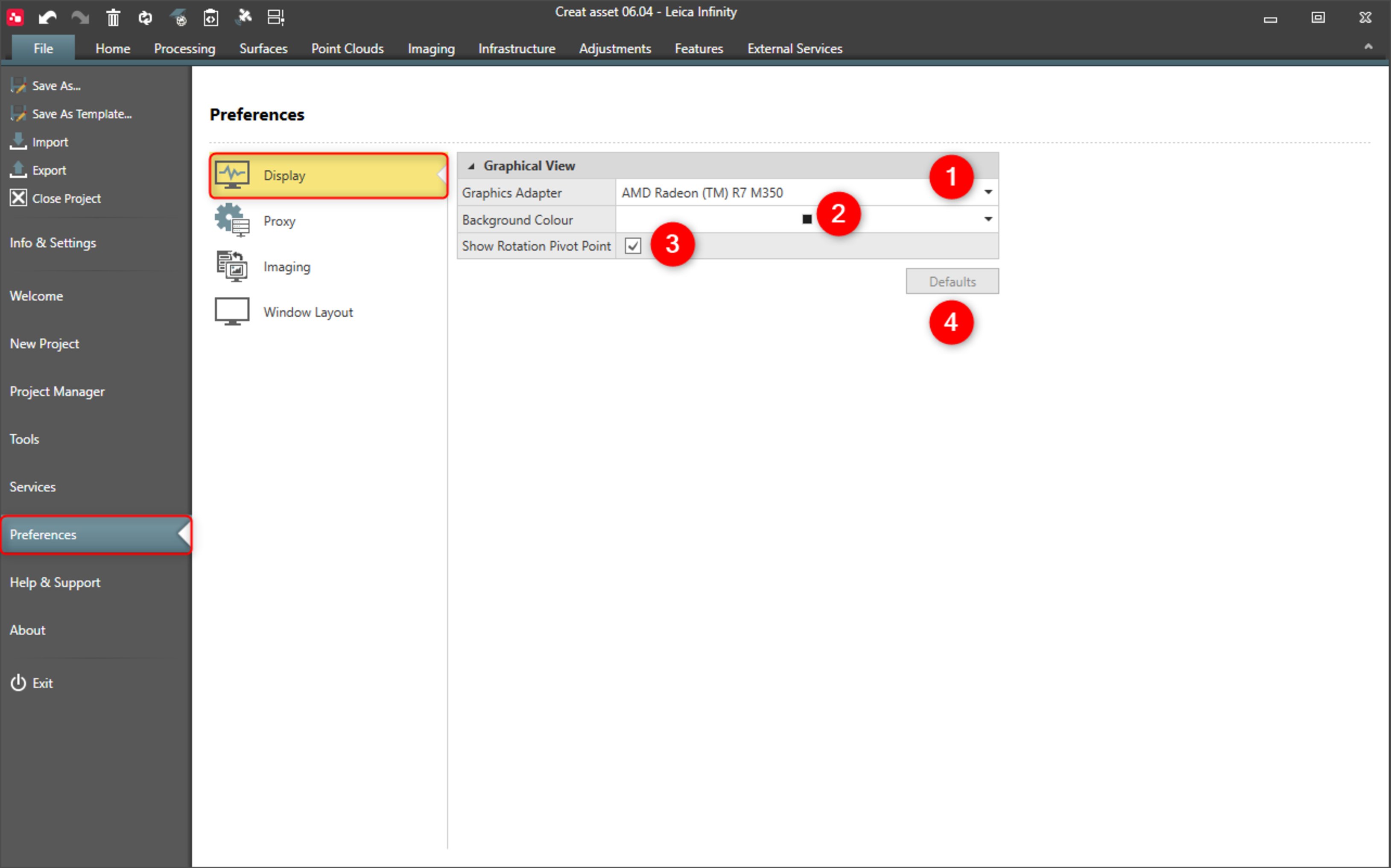This screenshot has height=868, width=1391.
Task: Select the Proxy gear icon
Action: tap(232, 220)
